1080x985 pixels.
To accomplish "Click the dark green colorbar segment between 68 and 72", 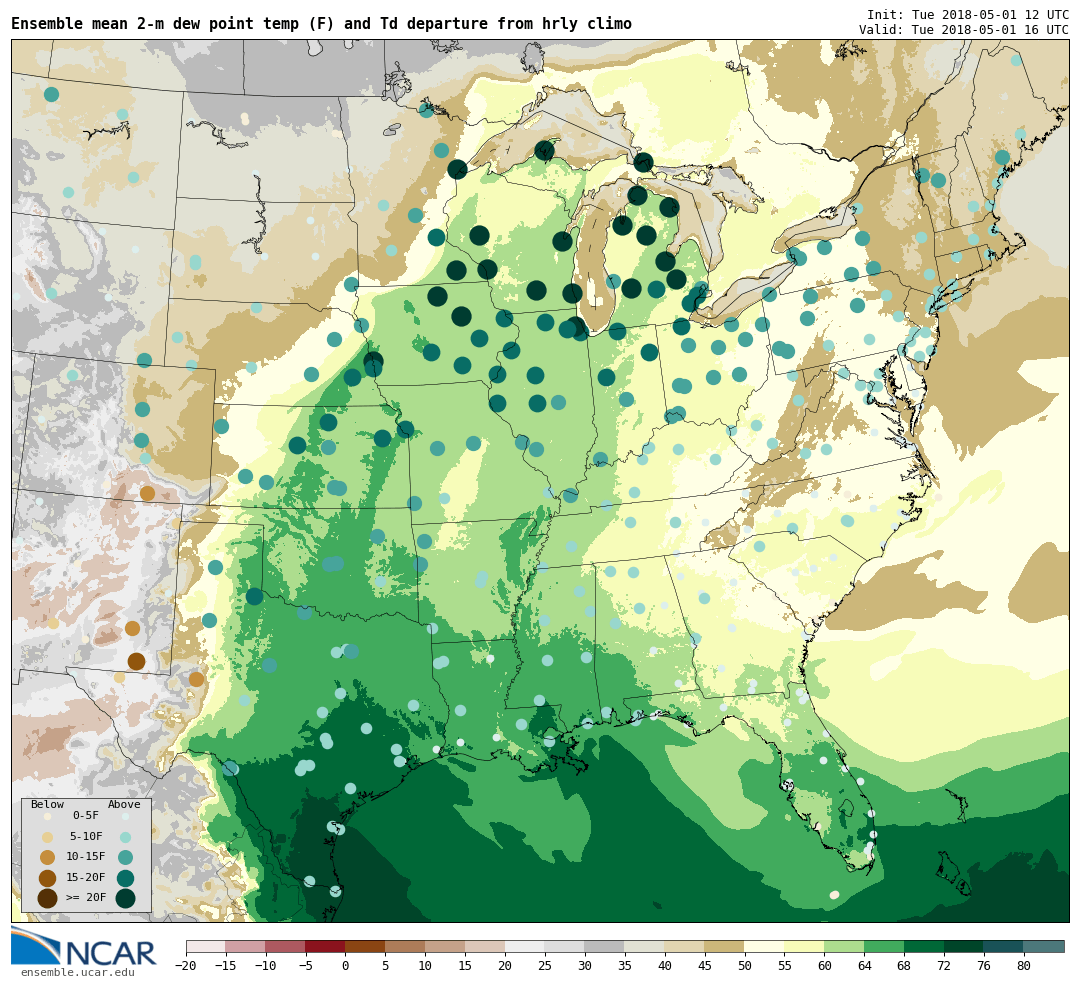I will tap(925, 946).
